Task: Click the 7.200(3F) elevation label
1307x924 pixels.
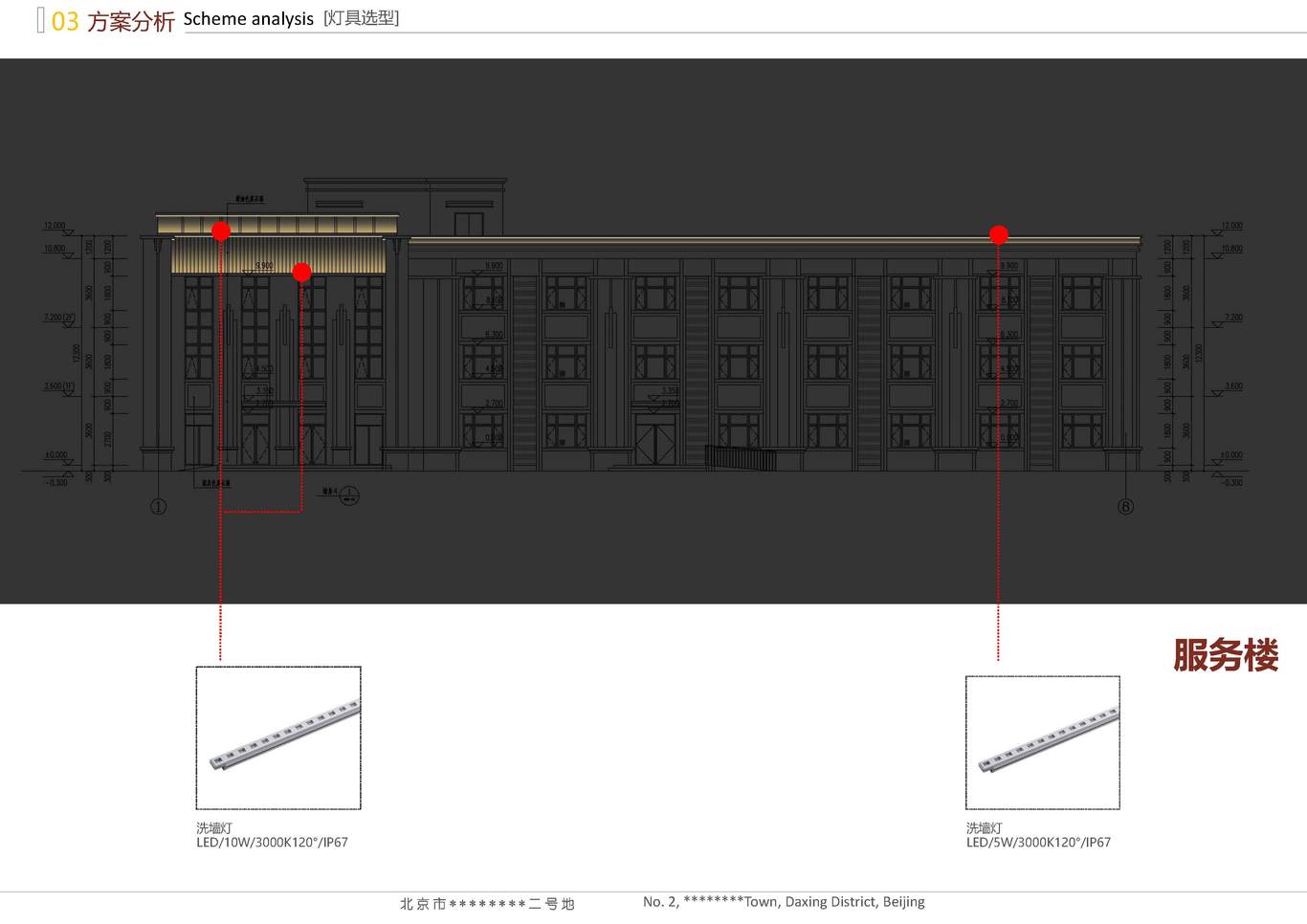Action: 58,318
